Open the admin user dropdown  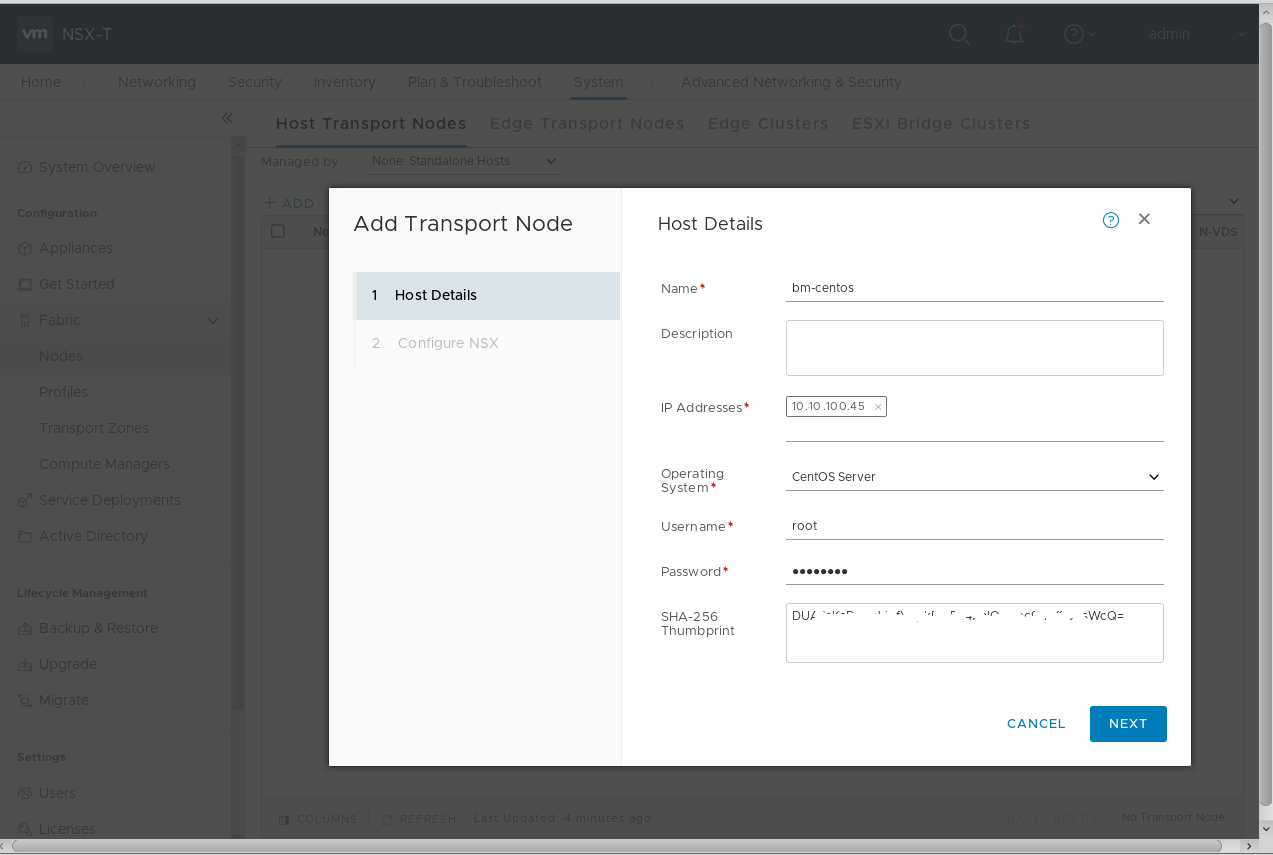click(x=1197, y=34)
